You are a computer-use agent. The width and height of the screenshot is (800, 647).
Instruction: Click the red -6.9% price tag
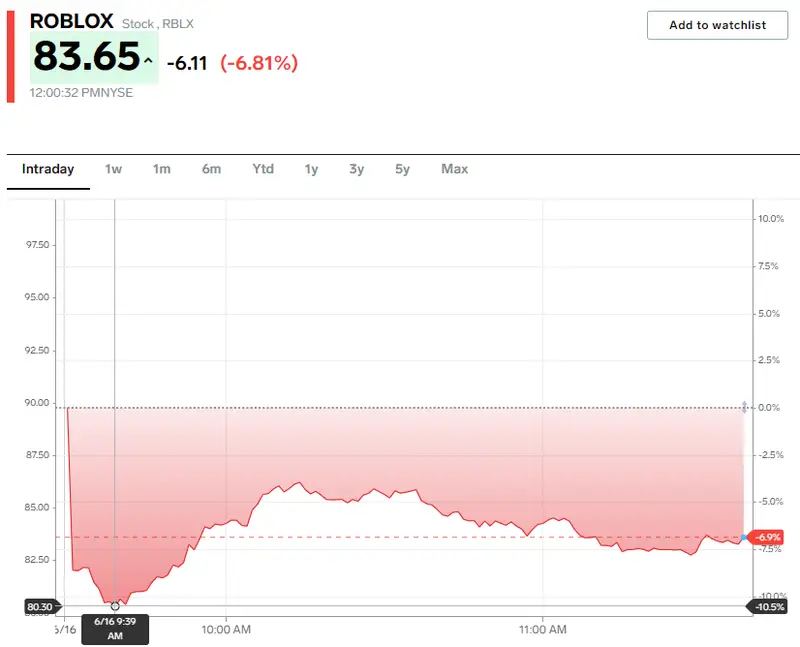768,538
